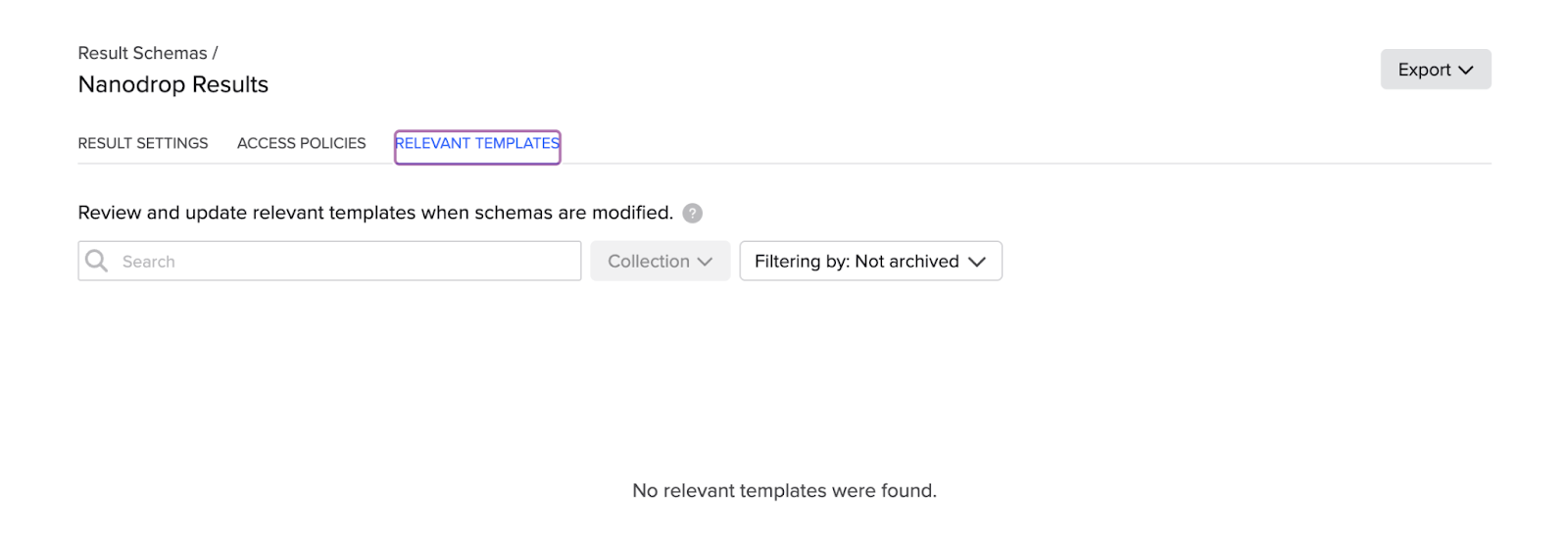Select the Relevant Templates tab
Image resolution: width=1568 pixels, height=537 pixels.
pos(477,143)
